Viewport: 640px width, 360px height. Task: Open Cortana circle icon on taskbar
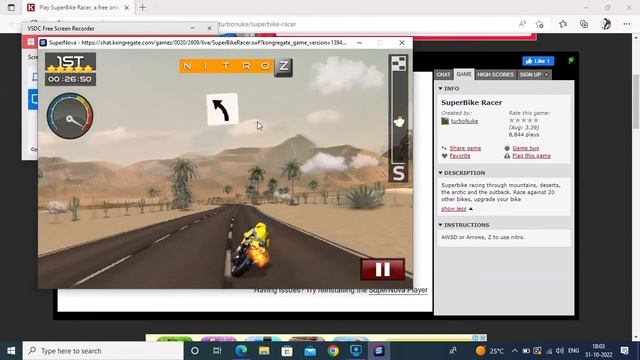195,351
